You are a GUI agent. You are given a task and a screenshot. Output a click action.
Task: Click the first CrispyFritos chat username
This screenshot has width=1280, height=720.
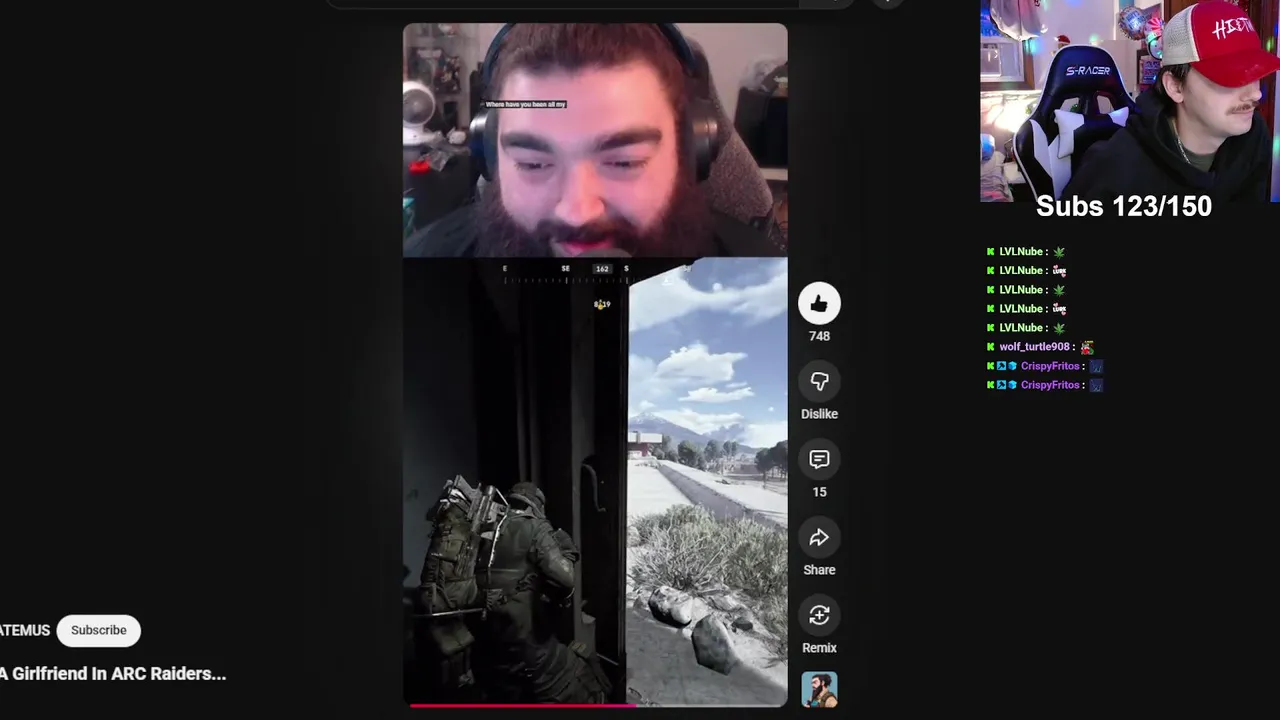click(1050, 366)
